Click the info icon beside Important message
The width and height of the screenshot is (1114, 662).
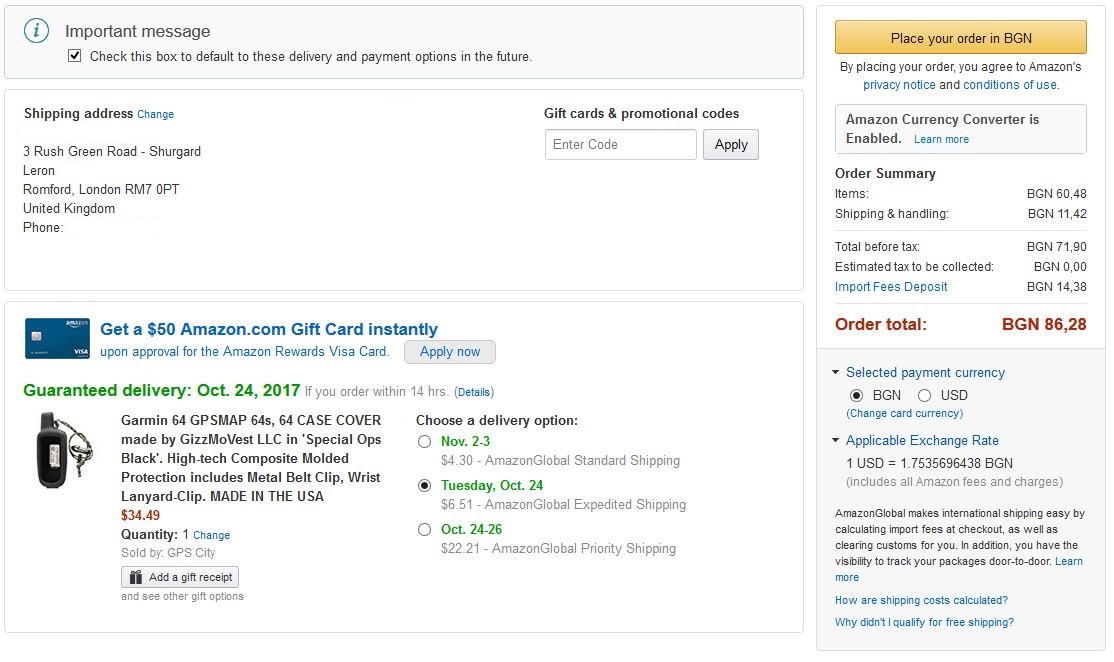pyautogui.click(x=37, y=31)
